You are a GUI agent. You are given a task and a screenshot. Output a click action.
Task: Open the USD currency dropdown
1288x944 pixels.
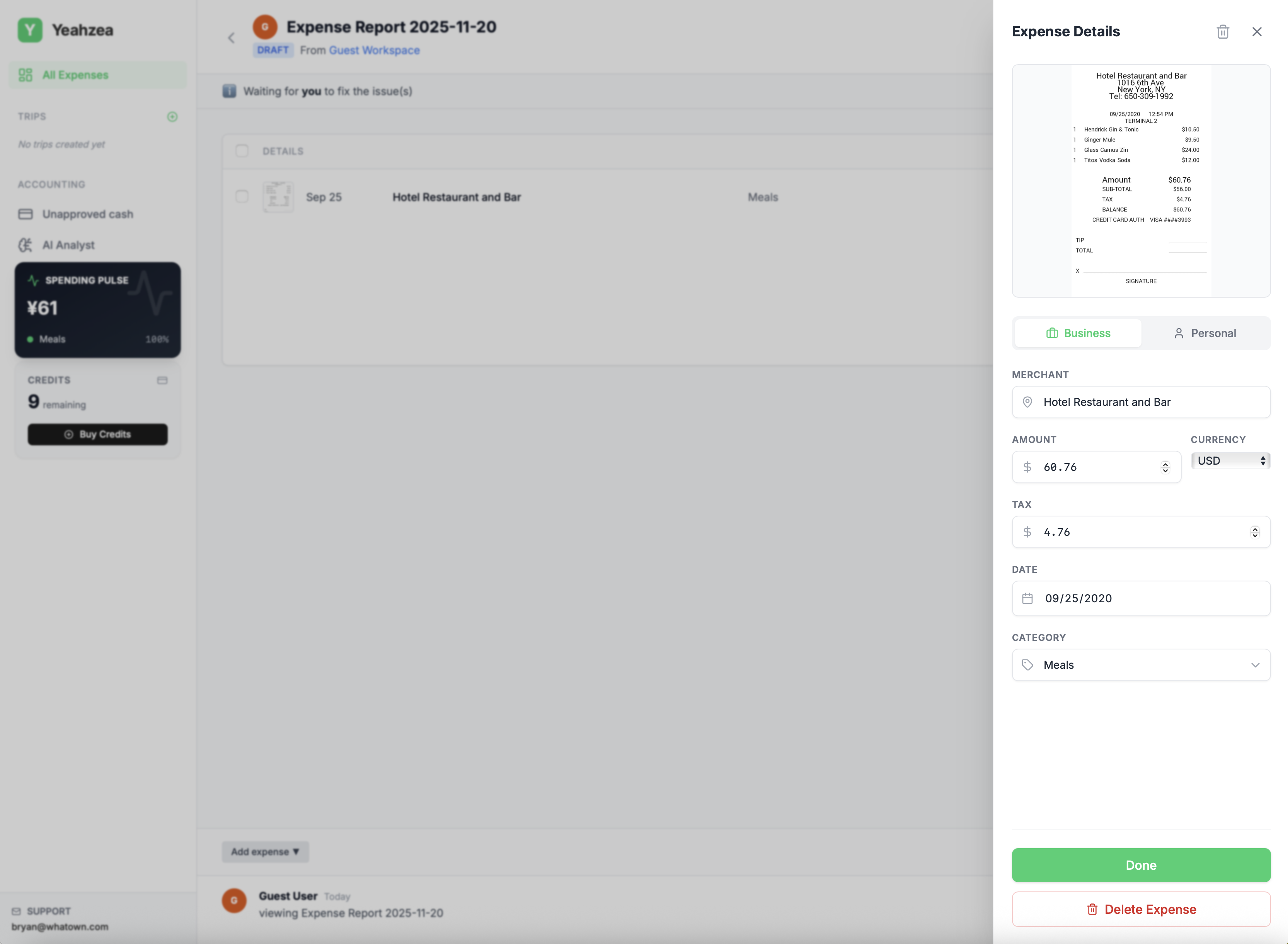pyautogui.click(x=1230, y=460)
